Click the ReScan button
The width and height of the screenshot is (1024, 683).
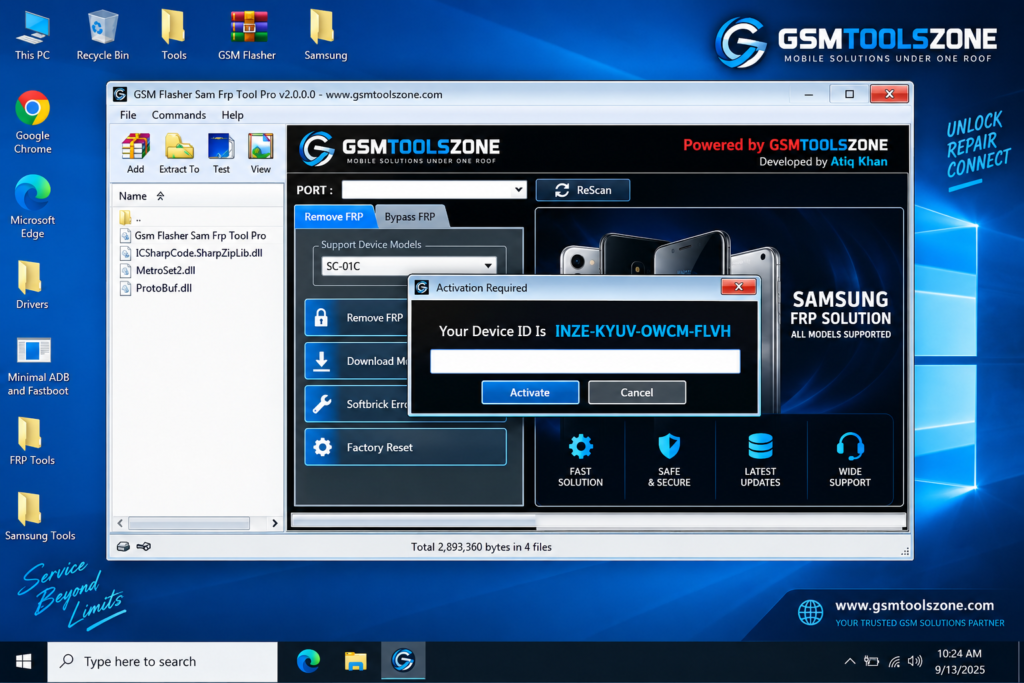[x=583, y=190]
